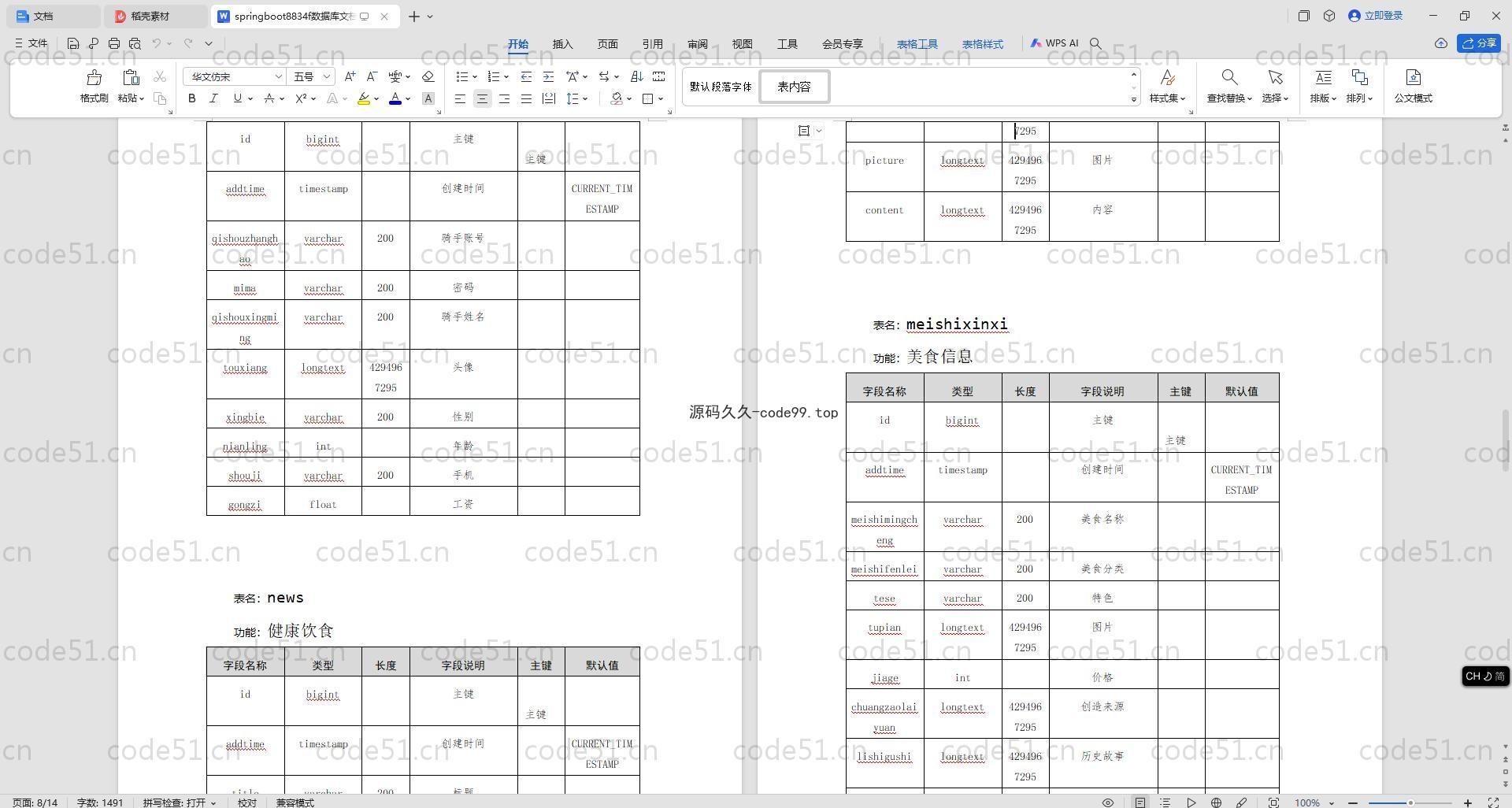Click the Print icon in quick toolbar
The width and height of the screenshot is (1512, 808).
click(114, 43)
